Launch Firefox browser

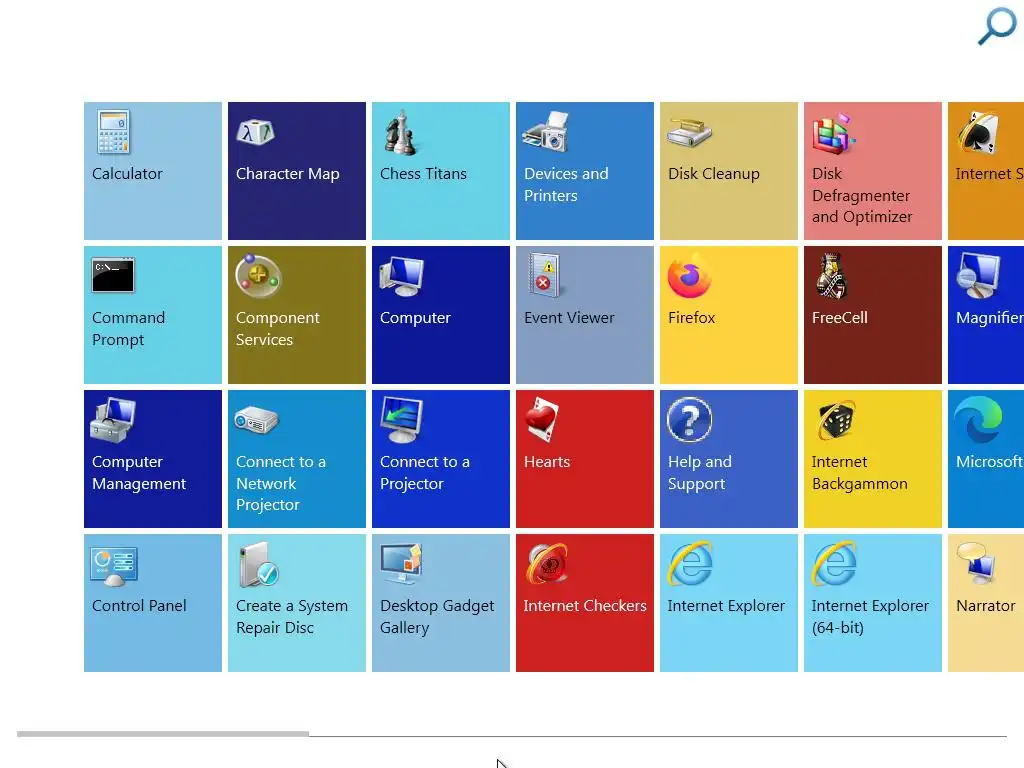coord(729,315)
